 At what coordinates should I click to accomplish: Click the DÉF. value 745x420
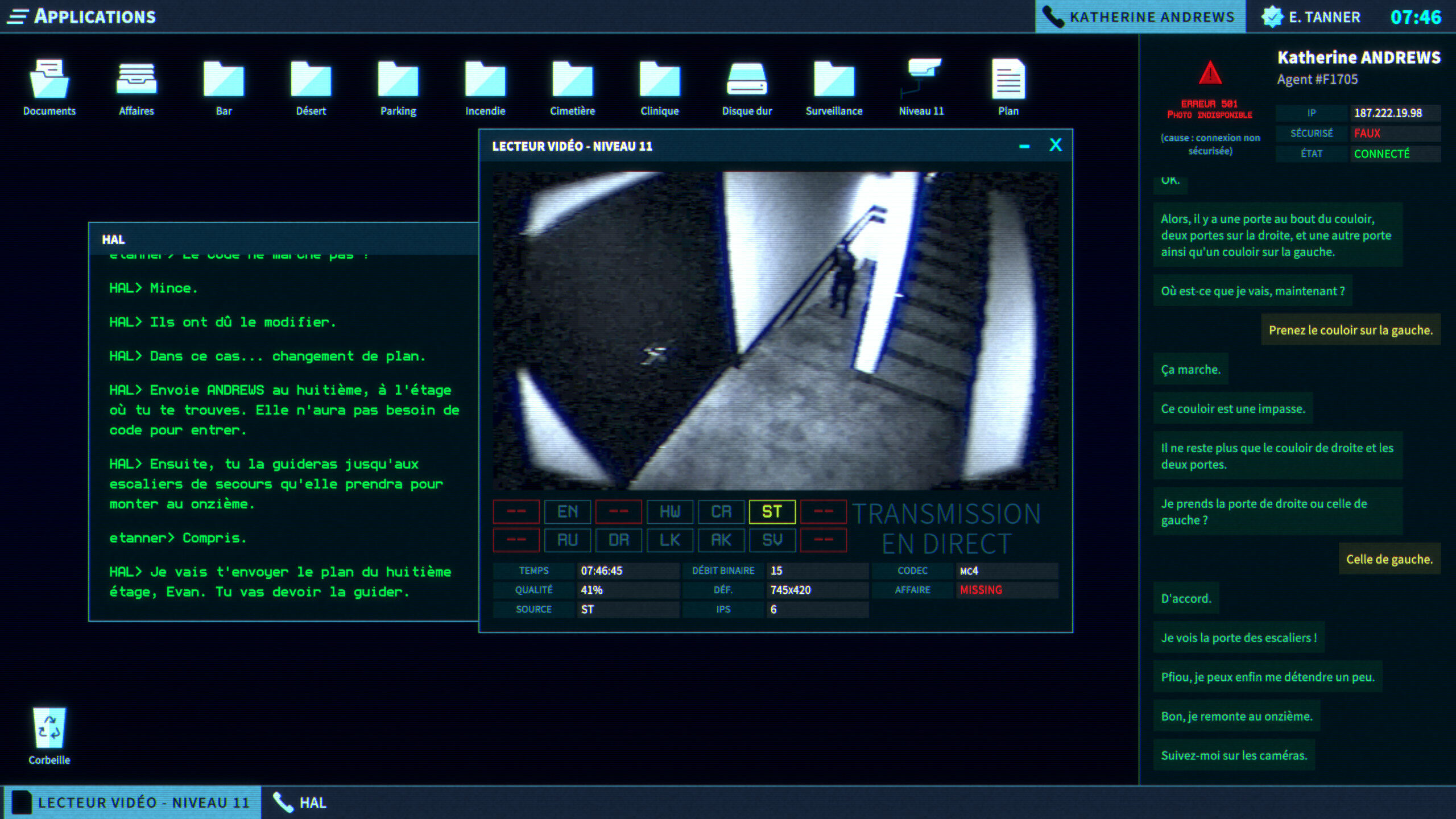(x=817, y=590)
